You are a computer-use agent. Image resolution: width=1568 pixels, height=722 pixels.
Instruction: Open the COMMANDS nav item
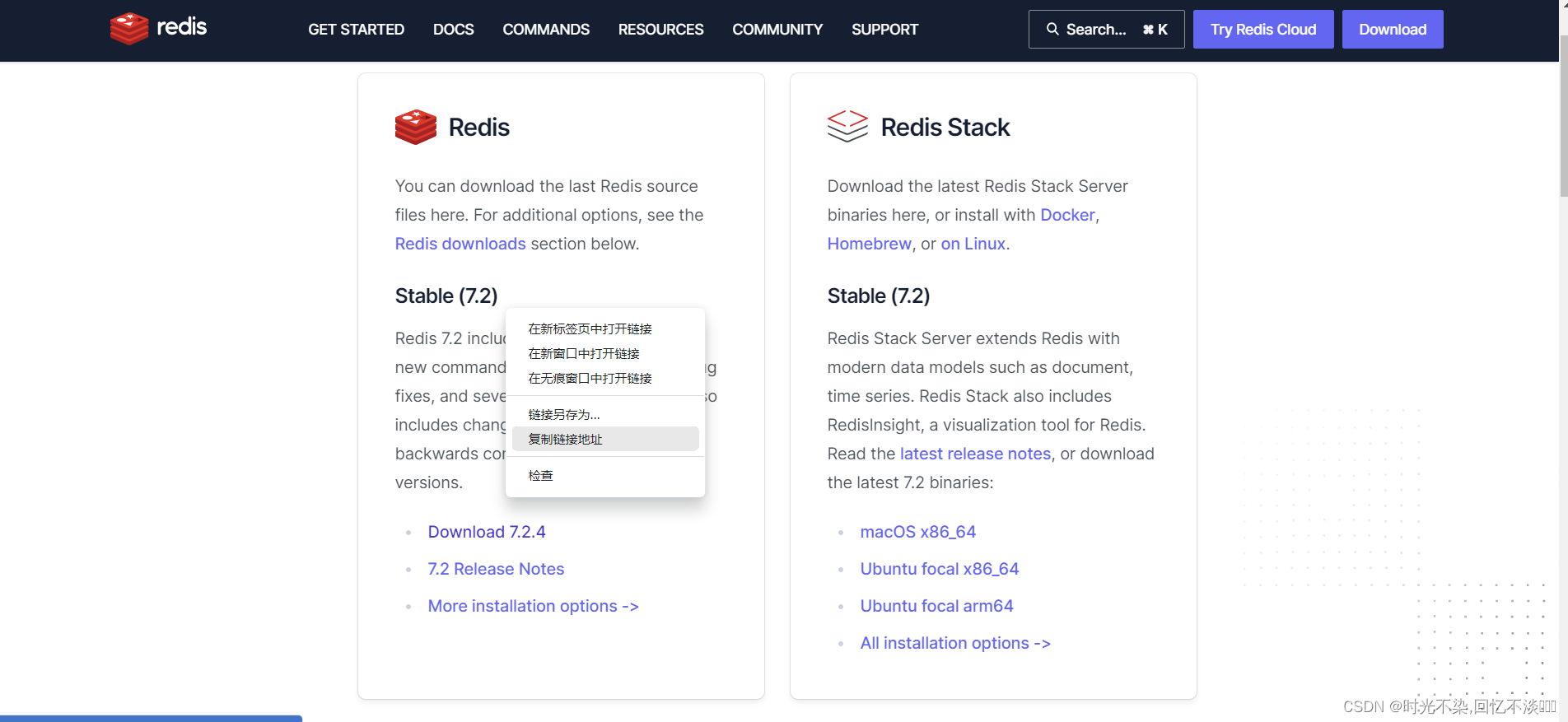click(x=546, y=30)
